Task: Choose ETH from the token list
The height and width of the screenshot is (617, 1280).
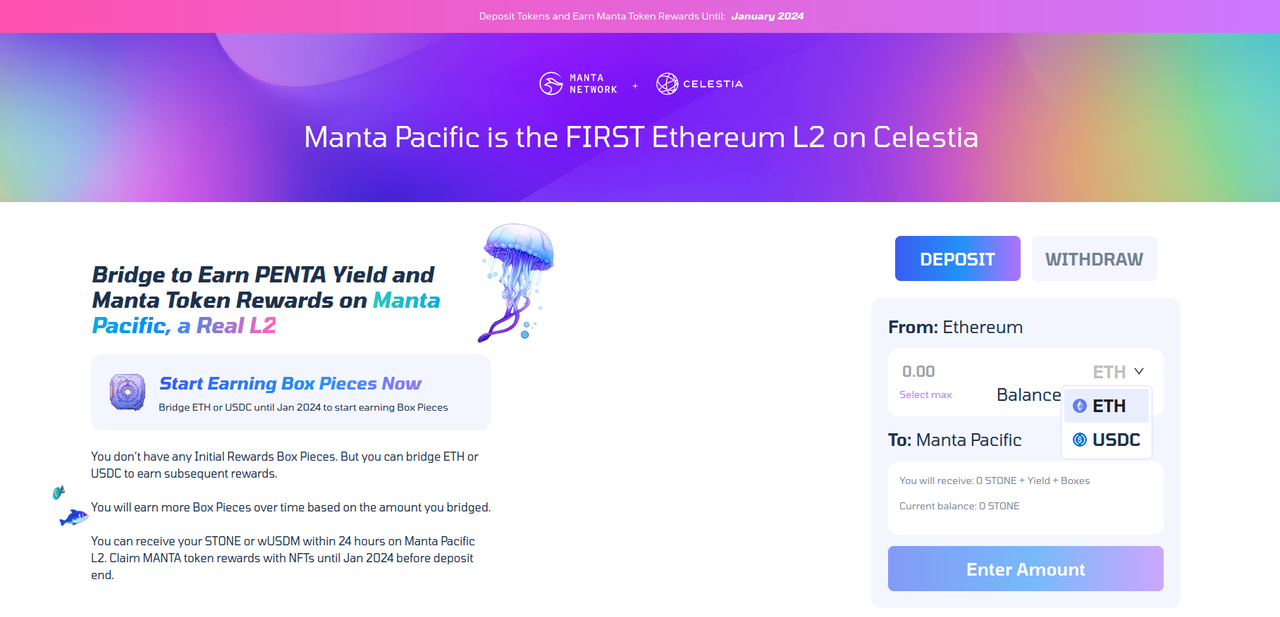Action: (1107, 406)
